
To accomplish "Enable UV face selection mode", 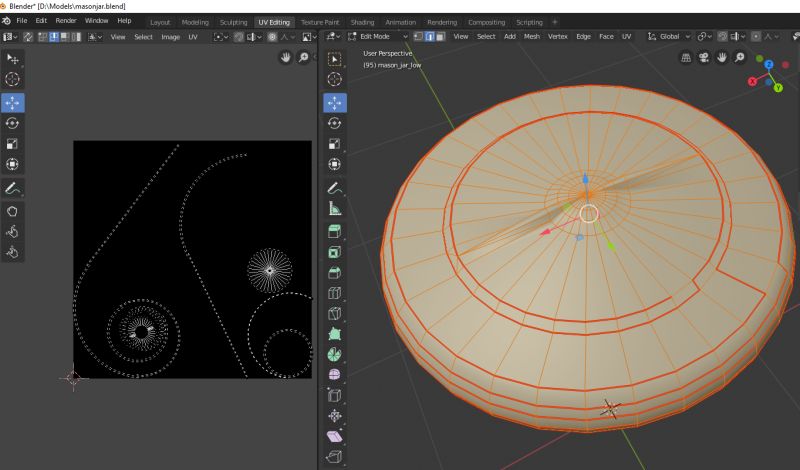I will point(65,37).
